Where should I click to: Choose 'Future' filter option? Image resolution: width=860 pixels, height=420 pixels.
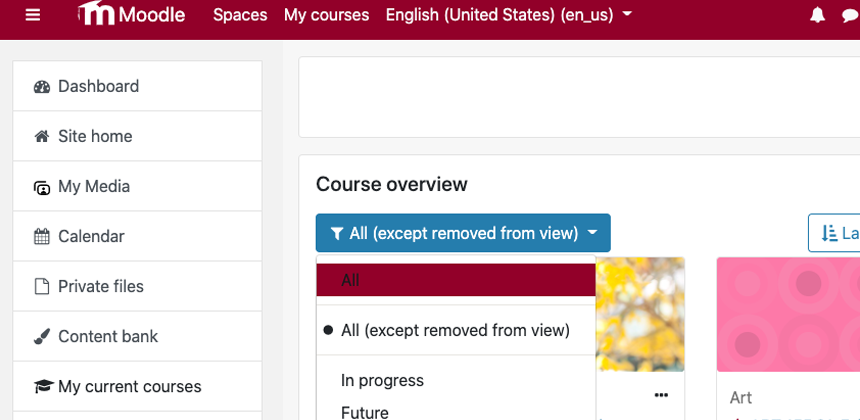pos(365,411)
